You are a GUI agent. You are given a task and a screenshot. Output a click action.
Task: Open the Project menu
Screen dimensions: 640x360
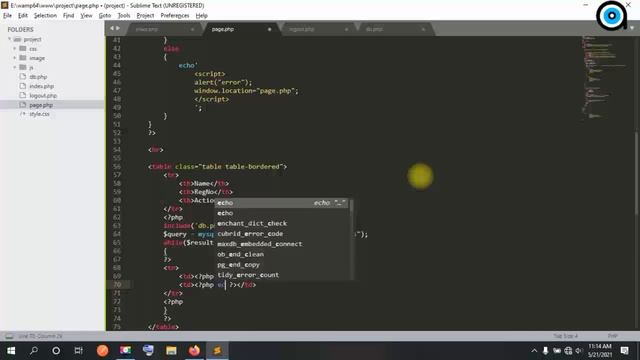pyautogui.click(x=145, y=16)
